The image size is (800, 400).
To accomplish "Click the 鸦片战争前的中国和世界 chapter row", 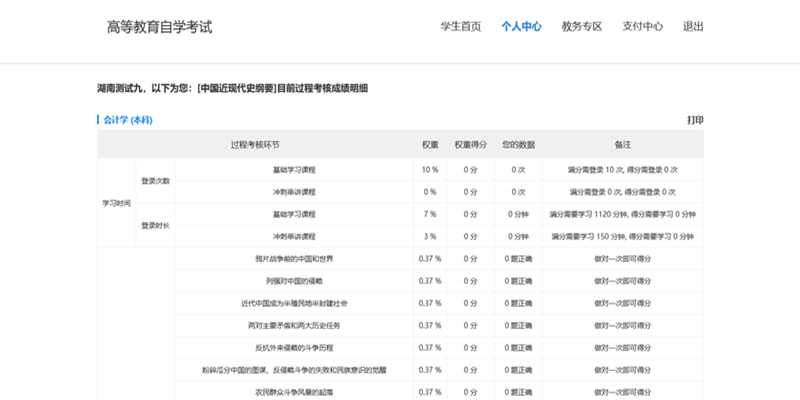I will pyautogui.click(x=294, y=259).
